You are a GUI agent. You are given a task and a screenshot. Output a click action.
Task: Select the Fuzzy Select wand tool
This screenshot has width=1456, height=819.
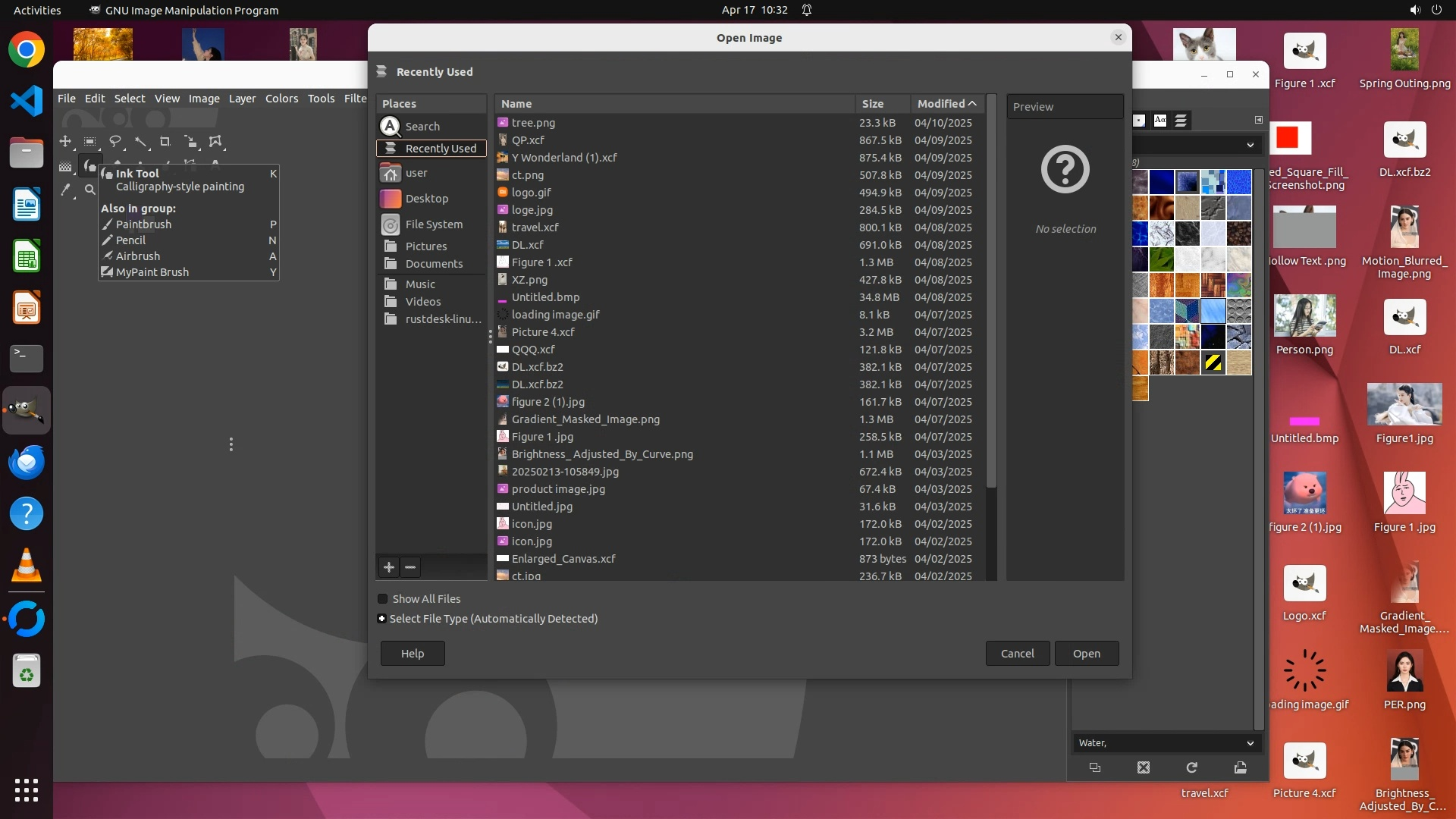coord(140,142)
